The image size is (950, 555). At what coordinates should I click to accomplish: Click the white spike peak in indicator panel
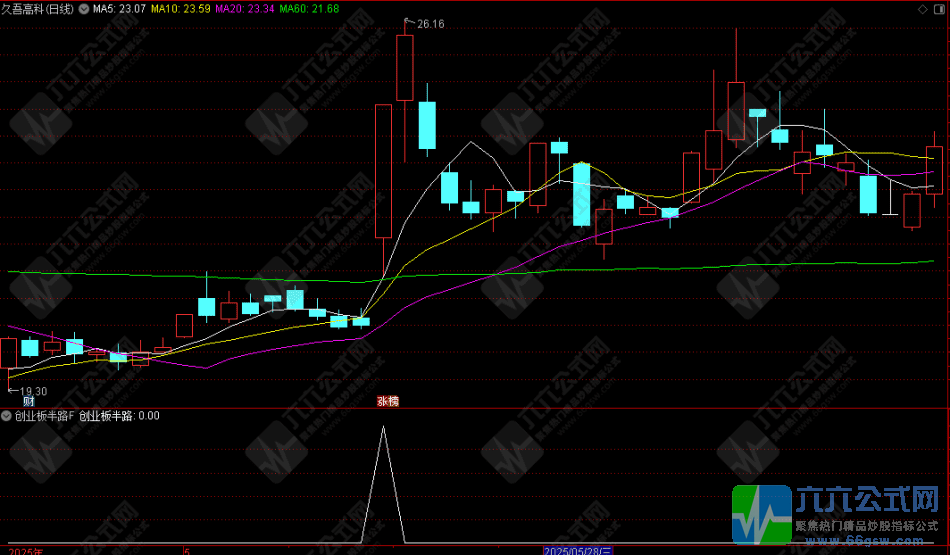[383, 428]
